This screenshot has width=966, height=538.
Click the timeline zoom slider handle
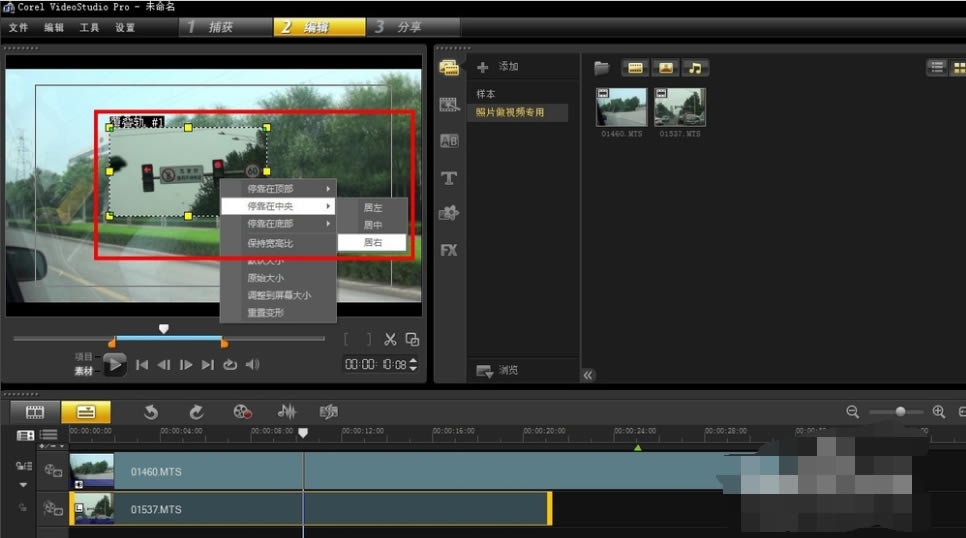pos(901,411)
